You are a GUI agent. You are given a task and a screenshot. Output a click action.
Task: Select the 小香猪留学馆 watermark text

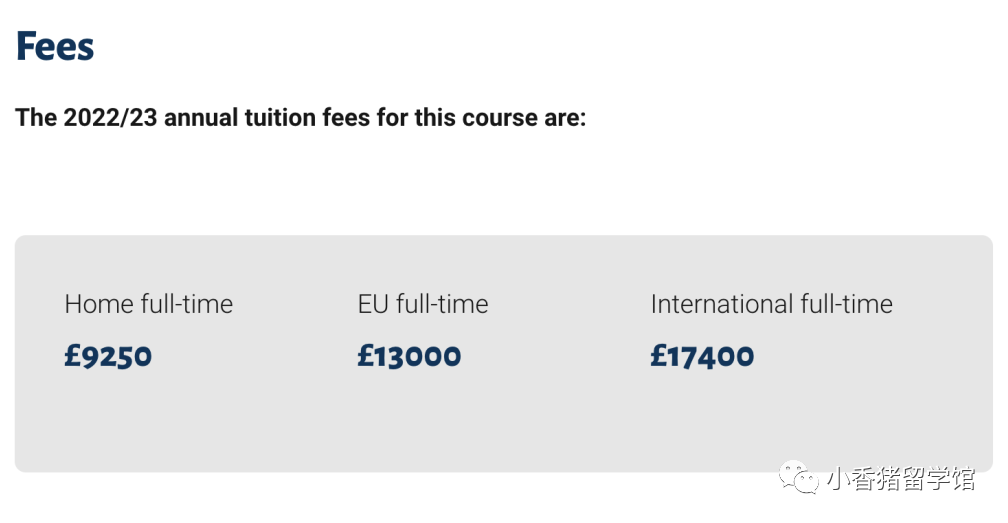tap(901, 478)
